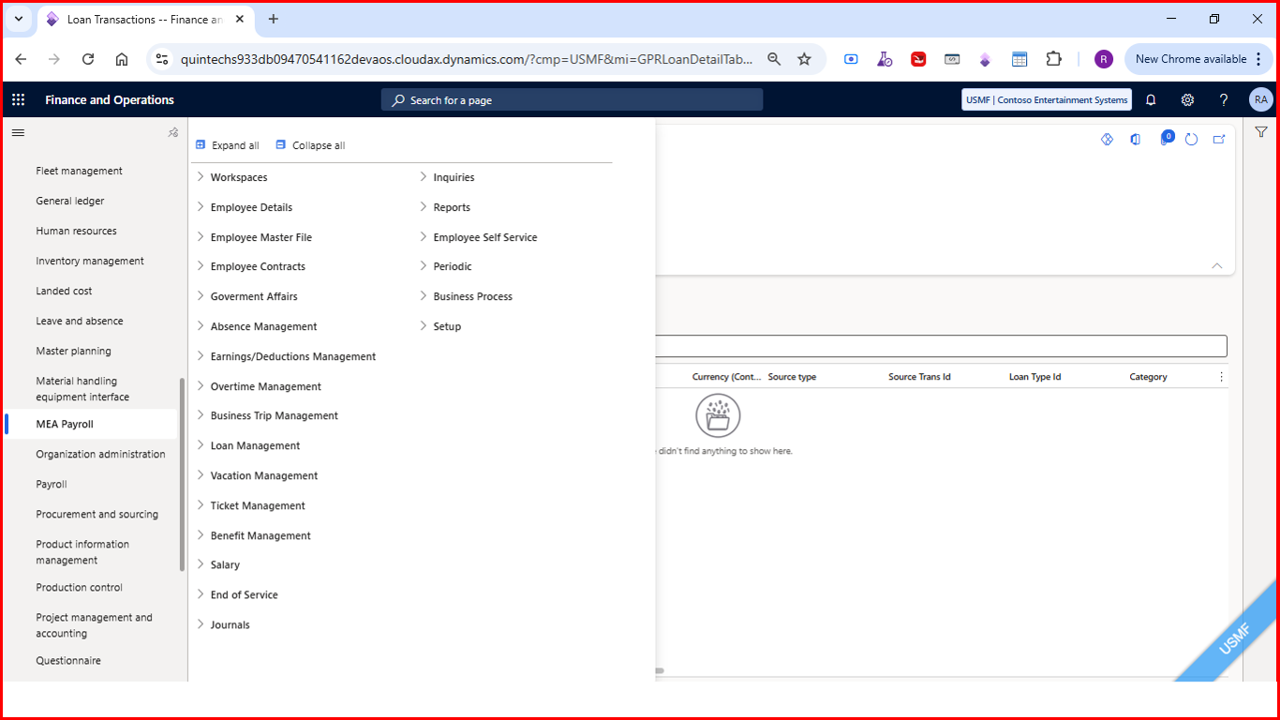Expand the Reports section chevron

coord(422,207)
